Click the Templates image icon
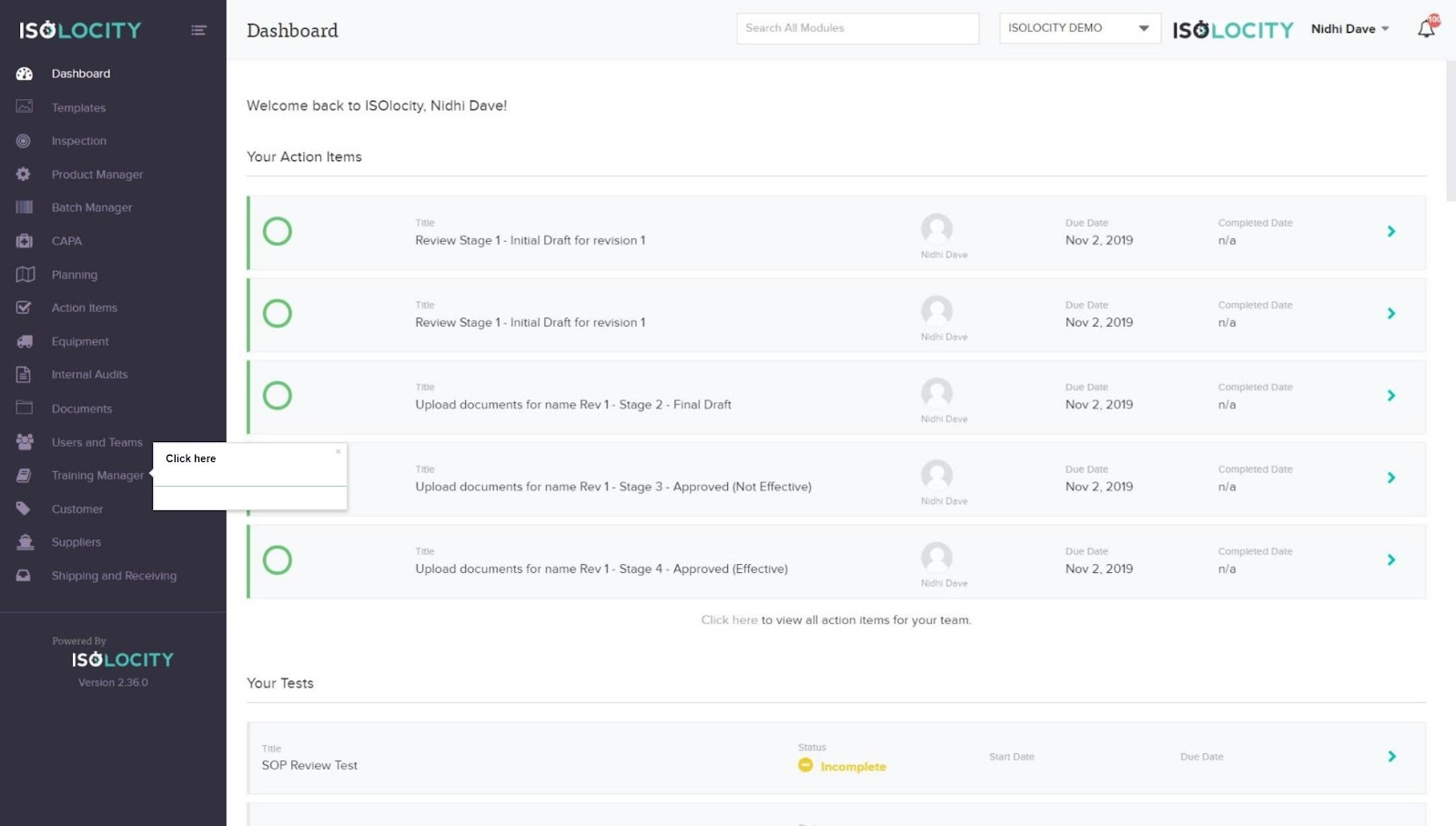 pyautogui.click(x=25, y=107)
